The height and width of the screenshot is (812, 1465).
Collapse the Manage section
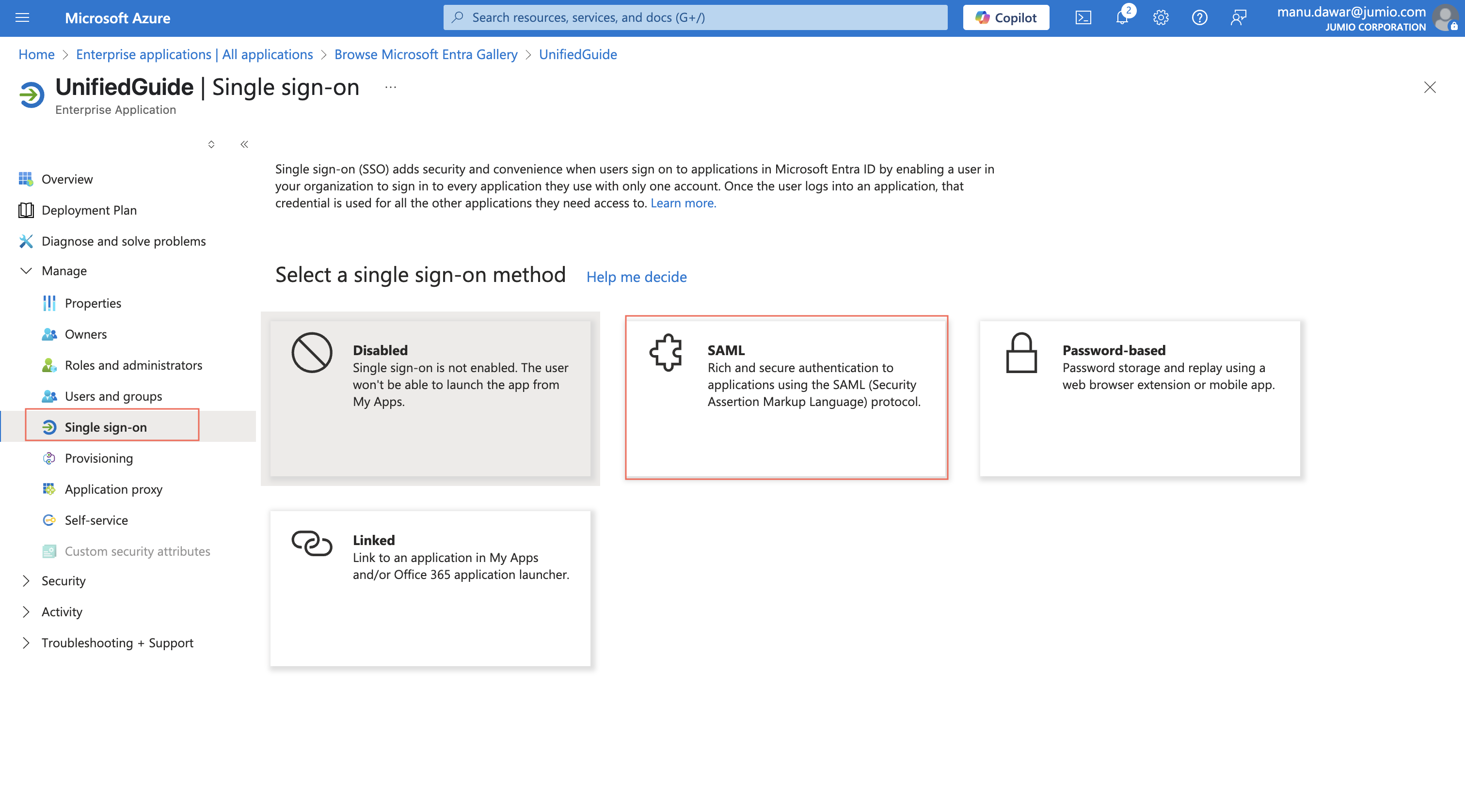[x=26, y=270]
